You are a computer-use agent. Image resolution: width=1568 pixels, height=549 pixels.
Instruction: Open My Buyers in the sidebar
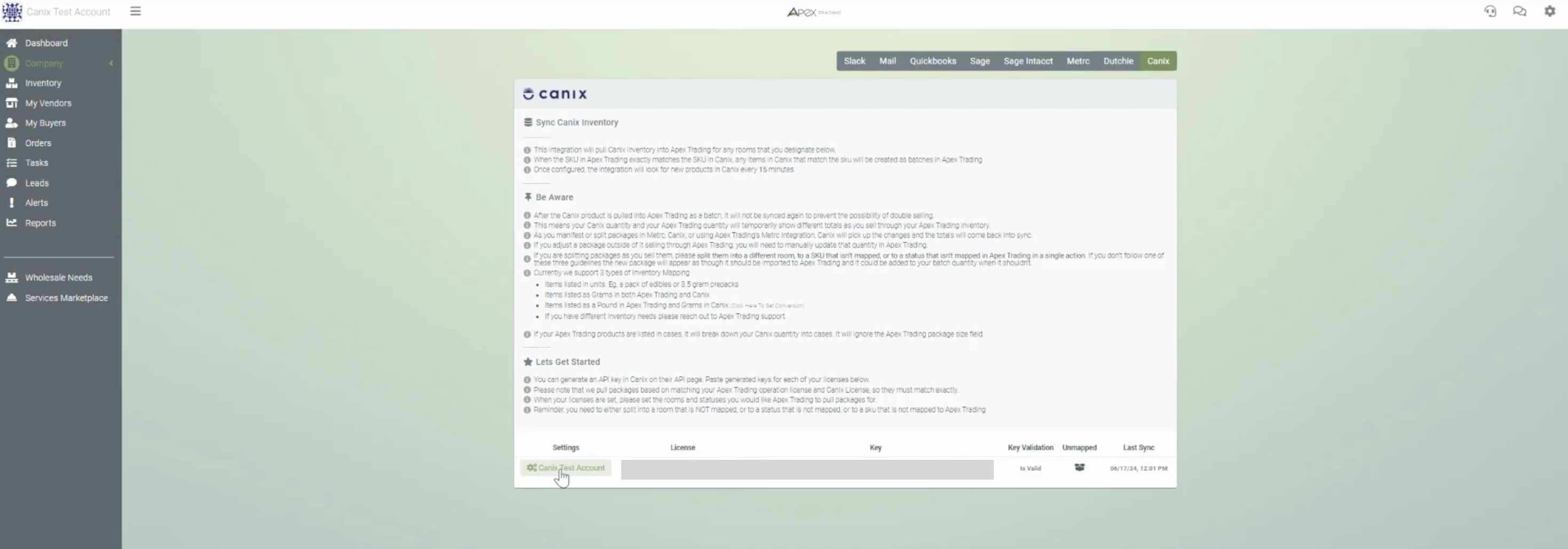click(x=45, y=122)
